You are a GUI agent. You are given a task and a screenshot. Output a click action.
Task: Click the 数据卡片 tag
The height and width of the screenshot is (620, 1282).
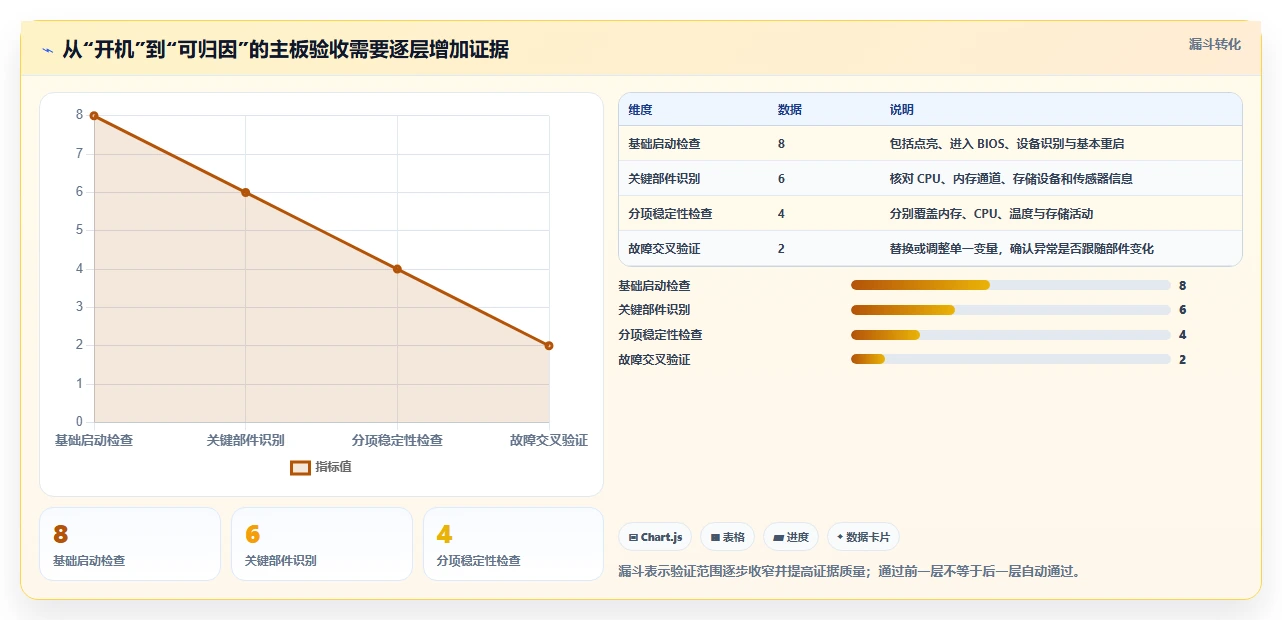tap(863, 537)
